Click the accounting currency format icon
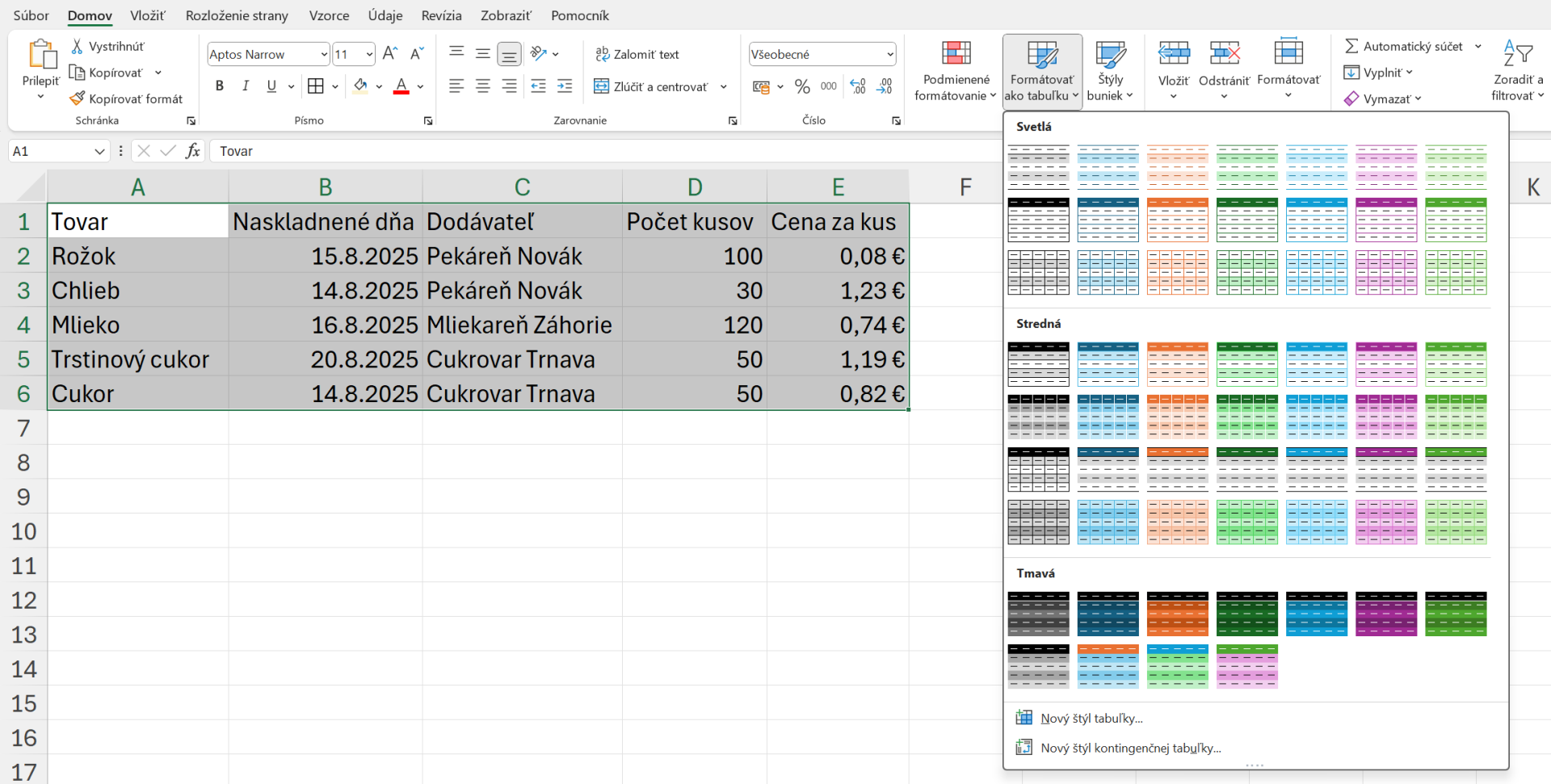Screen dimensions: 1551x784 click(x=761, y=86)
